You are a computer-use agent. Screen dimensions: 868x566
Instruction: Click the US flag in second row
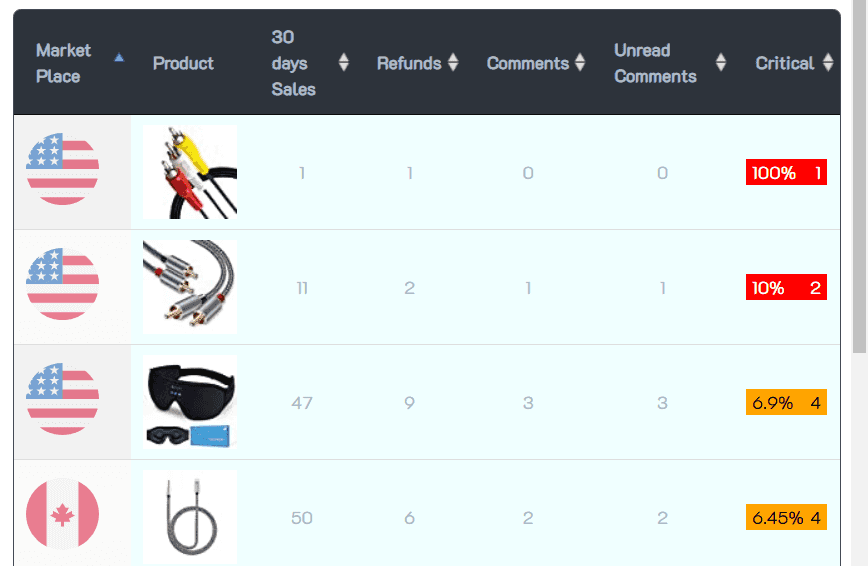(62, 287)
